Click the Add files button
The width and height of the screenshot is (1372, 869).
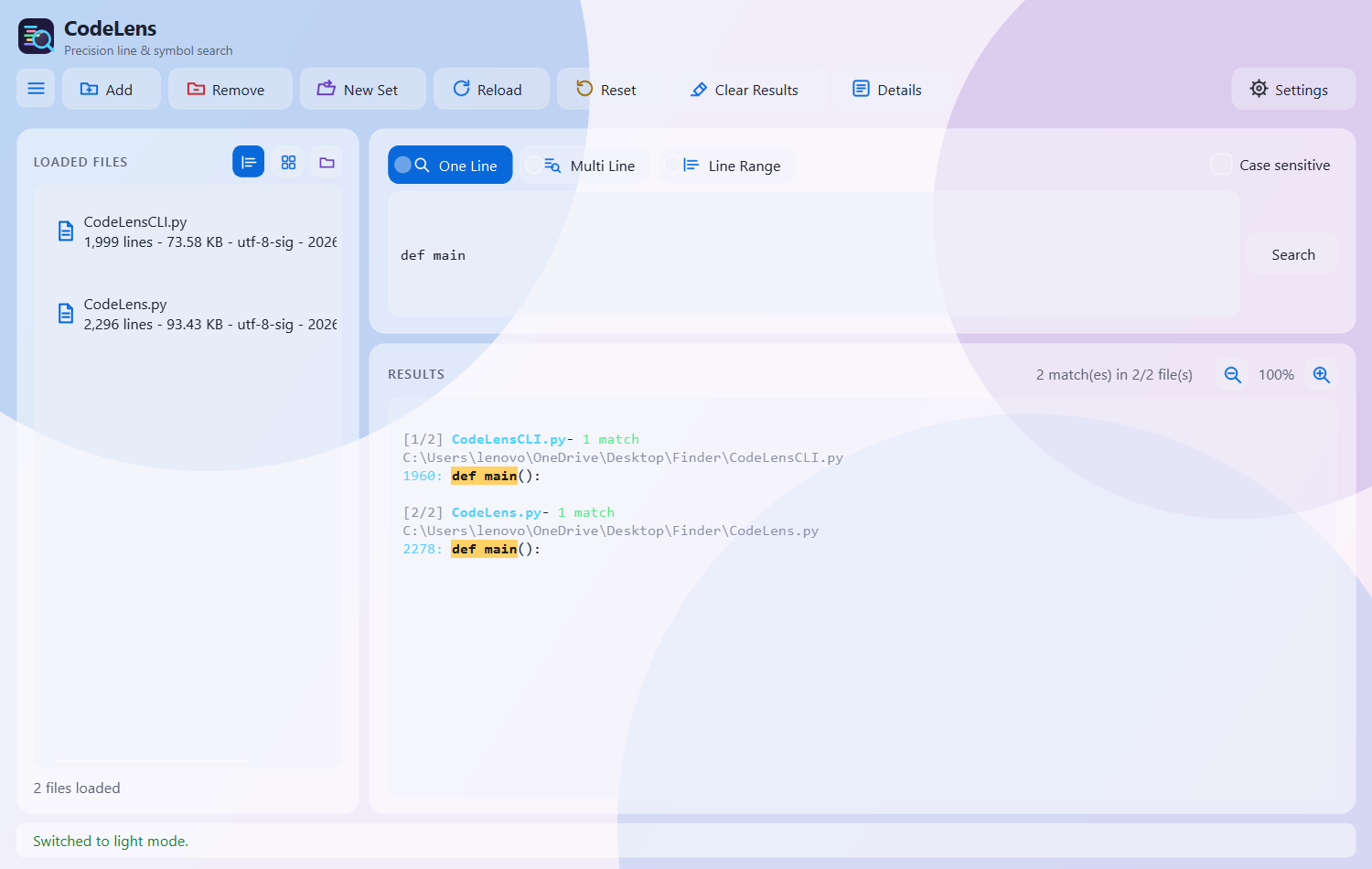coord(111,89)
